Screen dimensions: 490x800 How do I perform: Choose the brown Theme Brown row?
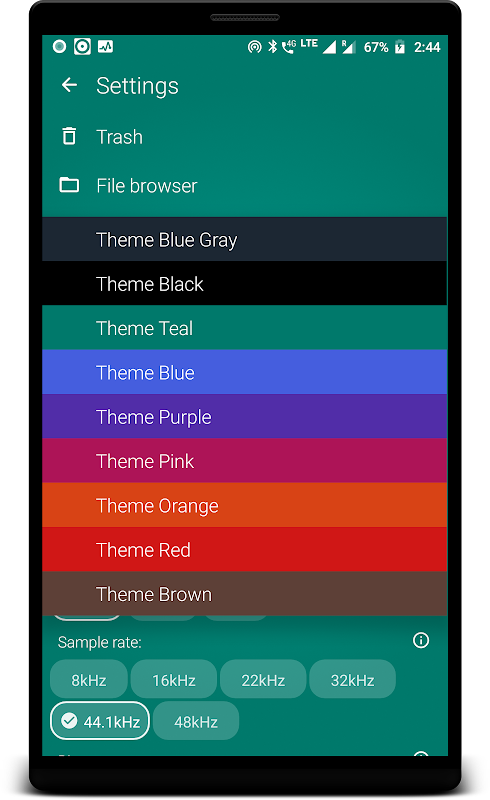point(244,594)
